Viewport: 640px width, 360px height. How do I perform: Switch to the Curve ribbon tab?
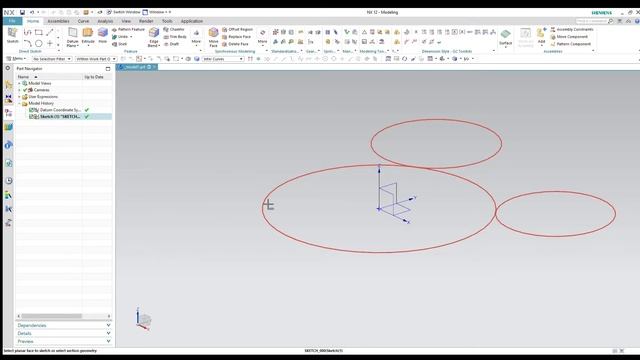pyautogui.click(x=83, y=21)
